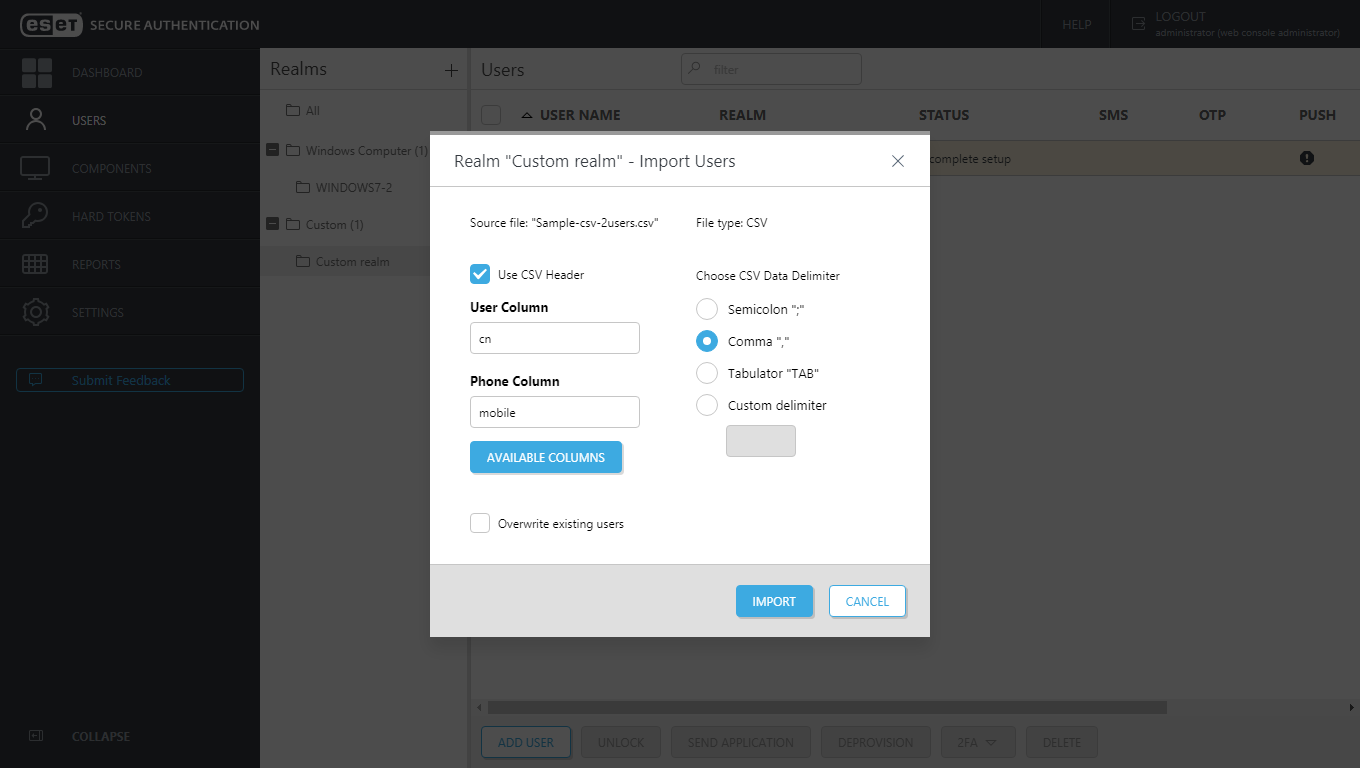Click IMPORT to import the users

click(774, 601)
